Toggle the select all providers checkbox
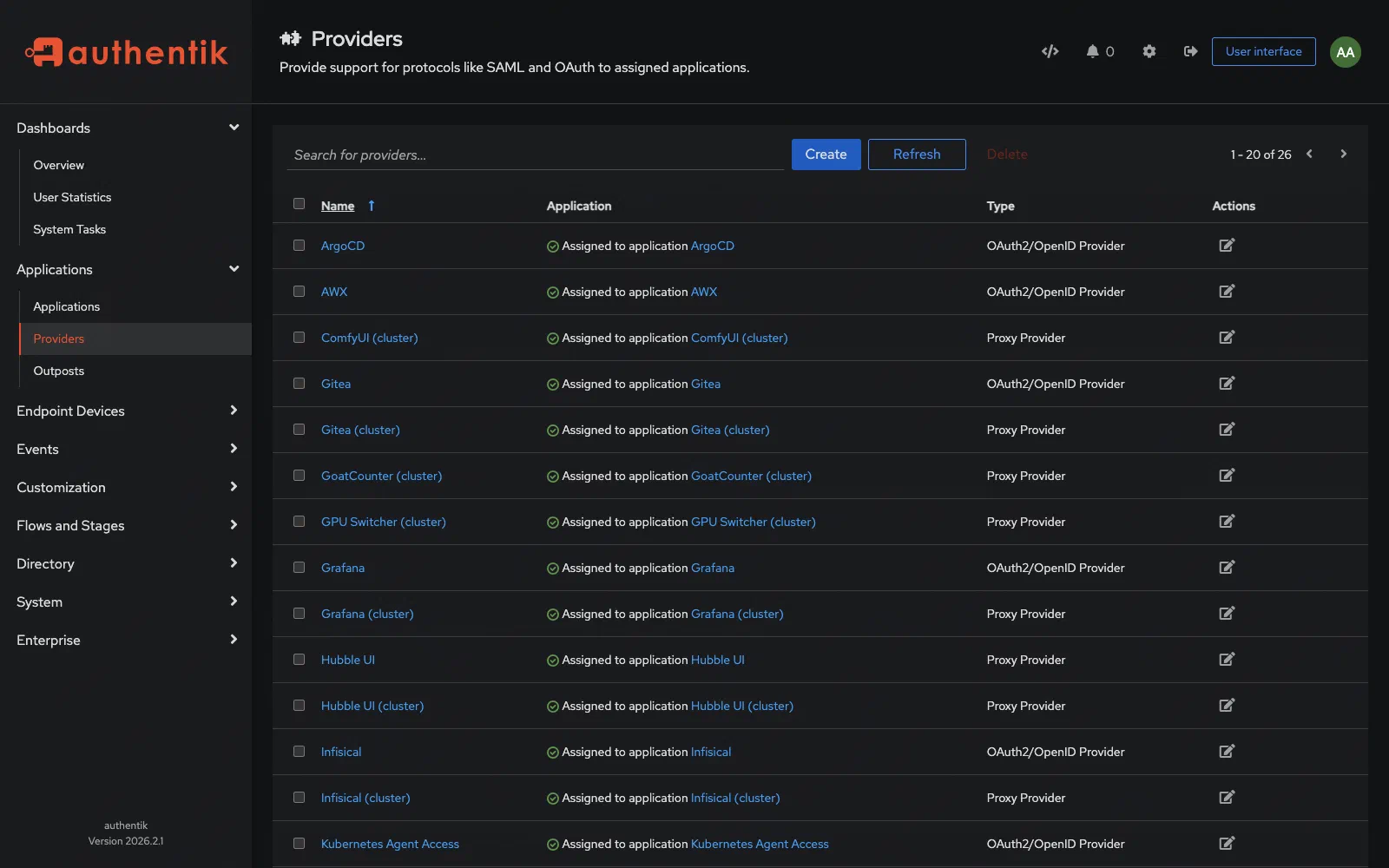The image size is (1389, 868). click(x=300, y=204)
